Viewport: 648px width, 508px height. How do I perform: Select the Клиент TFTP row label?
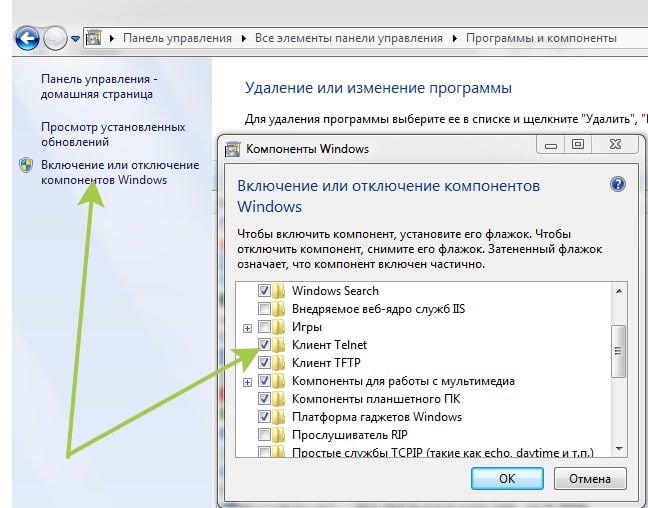point(326,363)
